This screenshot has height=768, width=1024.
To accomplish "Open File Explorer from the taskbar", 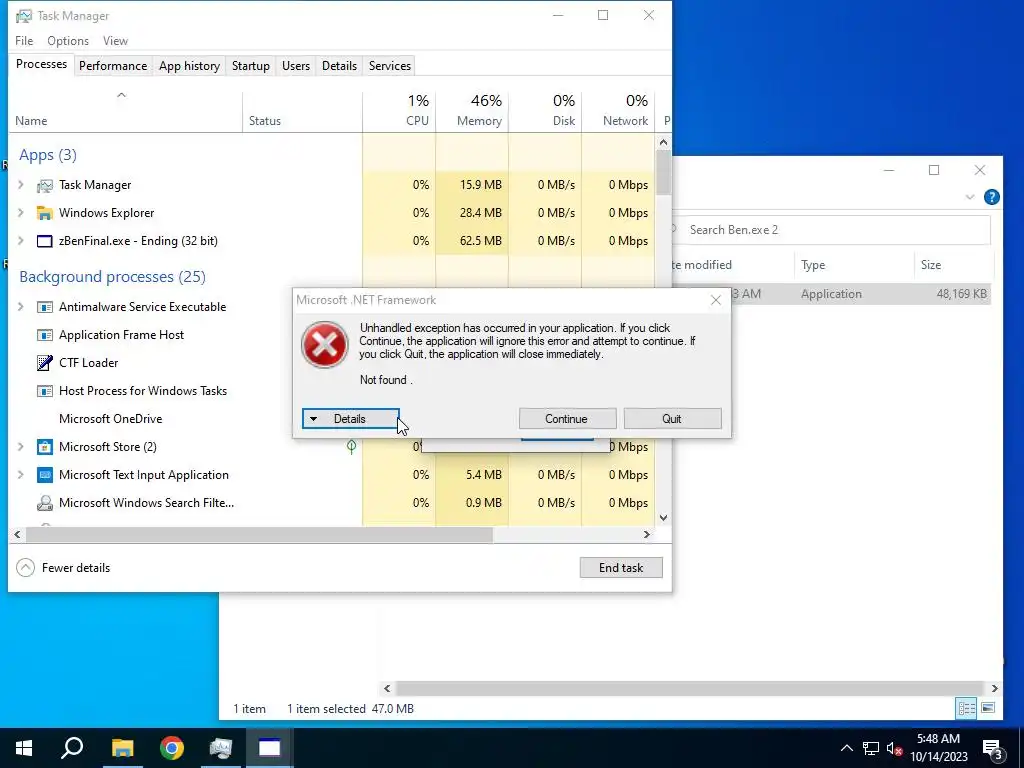I will tap(122, 748).
